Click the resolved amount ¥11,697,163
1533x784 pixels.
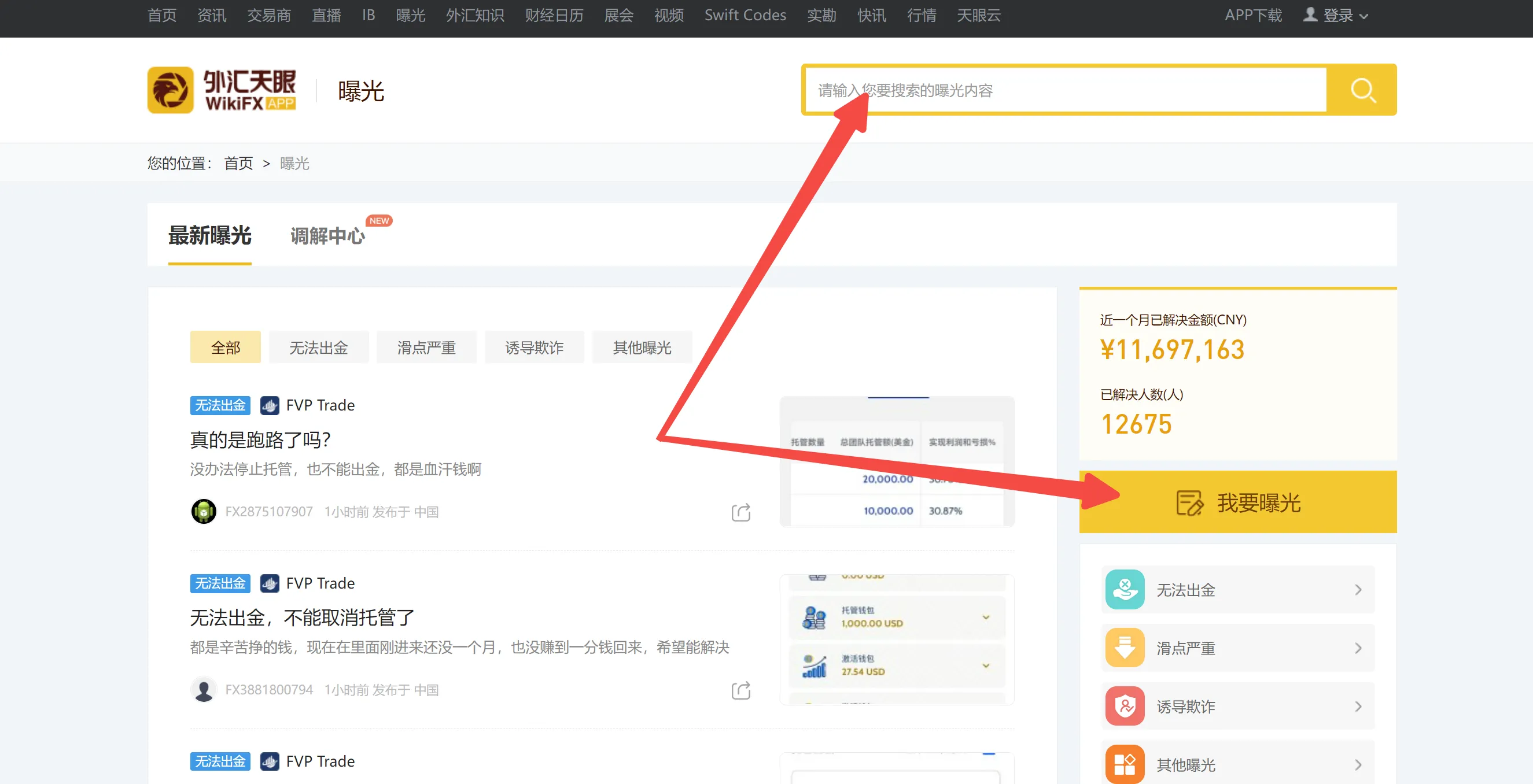click(x=1172, y=349)
